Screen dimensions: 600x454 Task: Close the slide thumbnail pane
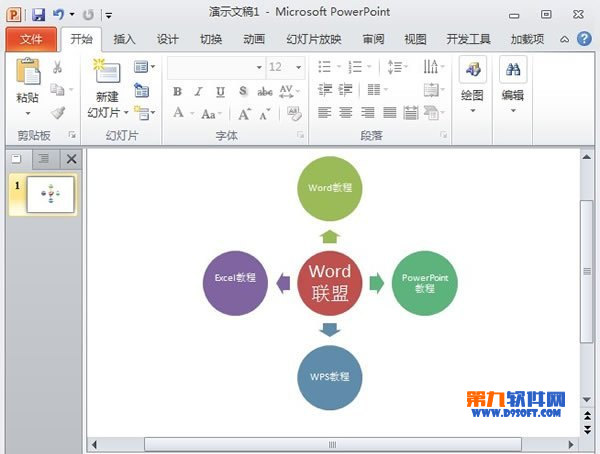[71, 159]
